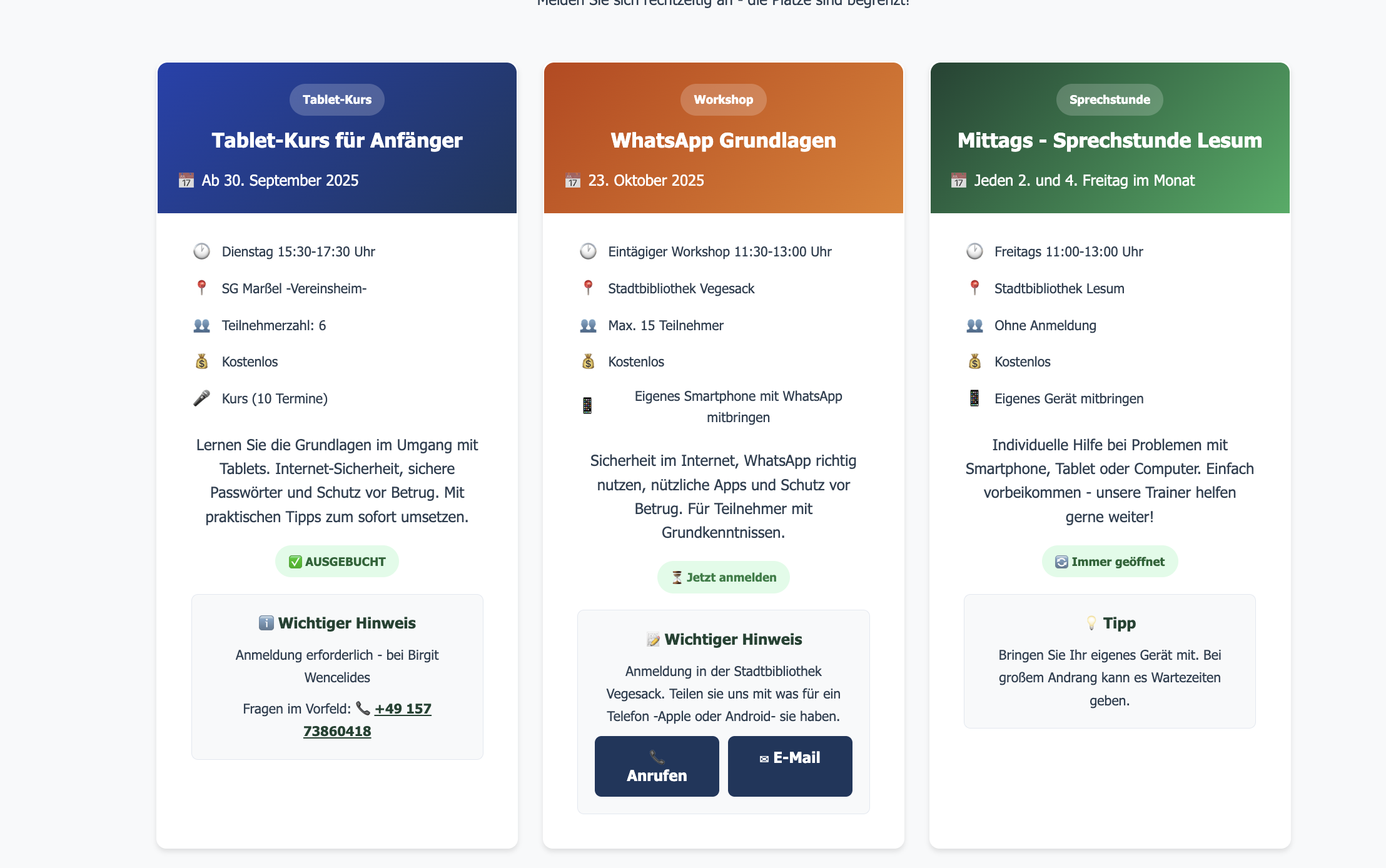Click the smartphone icon beside Eigenes Gerät mitbringen
This screenshot has width=1386, height=868.
(x=974, y=398)
